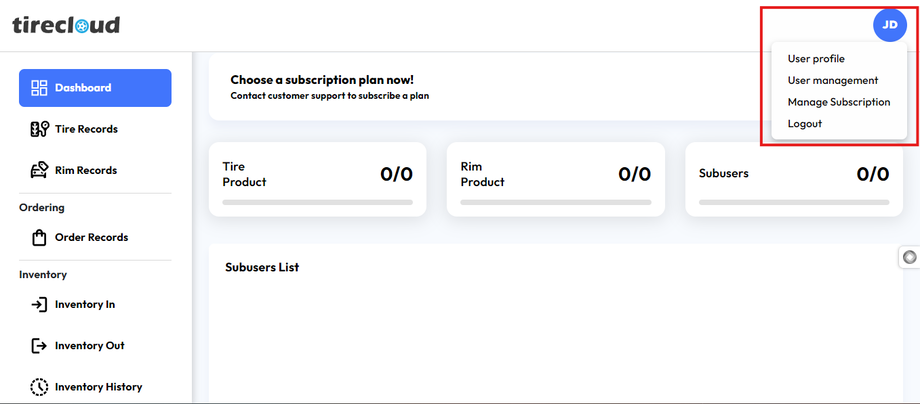Image resolution: width=920 pixels, height=404 pixels.
Task: Click the Rim Product progress bar
Action: [x=555, y=202]
